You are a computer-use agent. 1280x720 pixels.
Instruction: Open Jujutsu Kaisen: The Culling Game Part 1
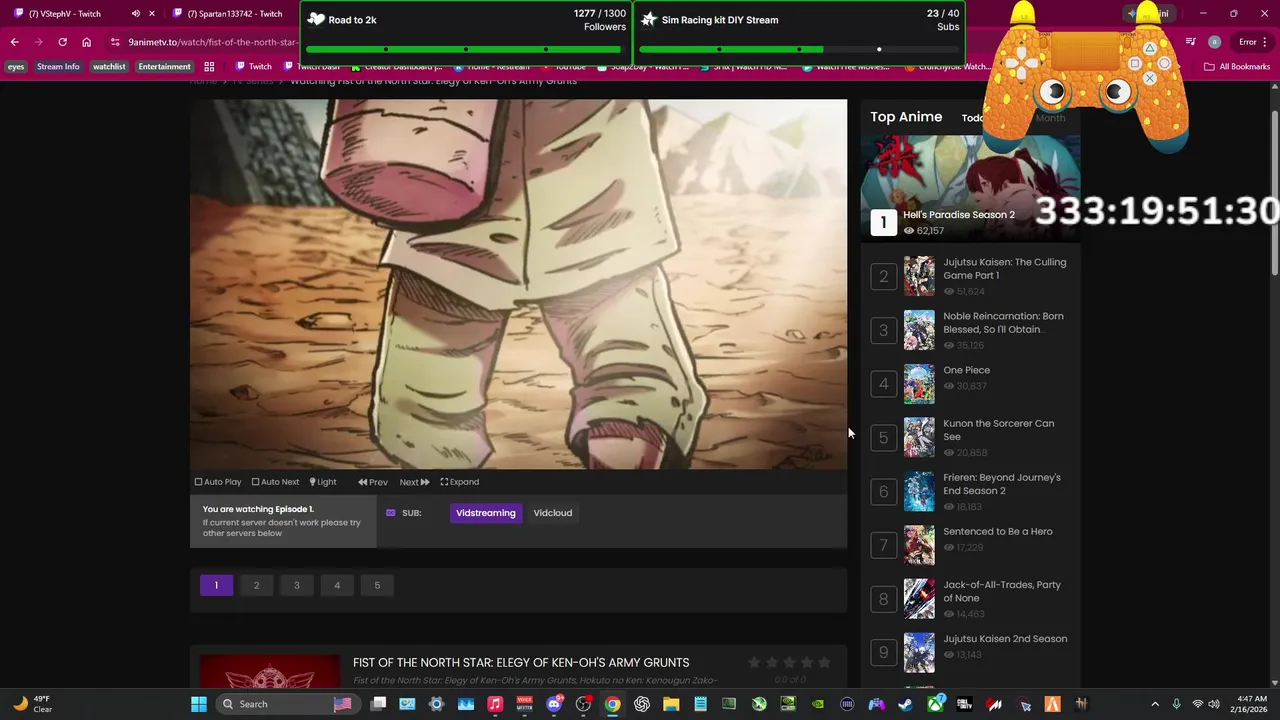click(x=1004, y=268)
